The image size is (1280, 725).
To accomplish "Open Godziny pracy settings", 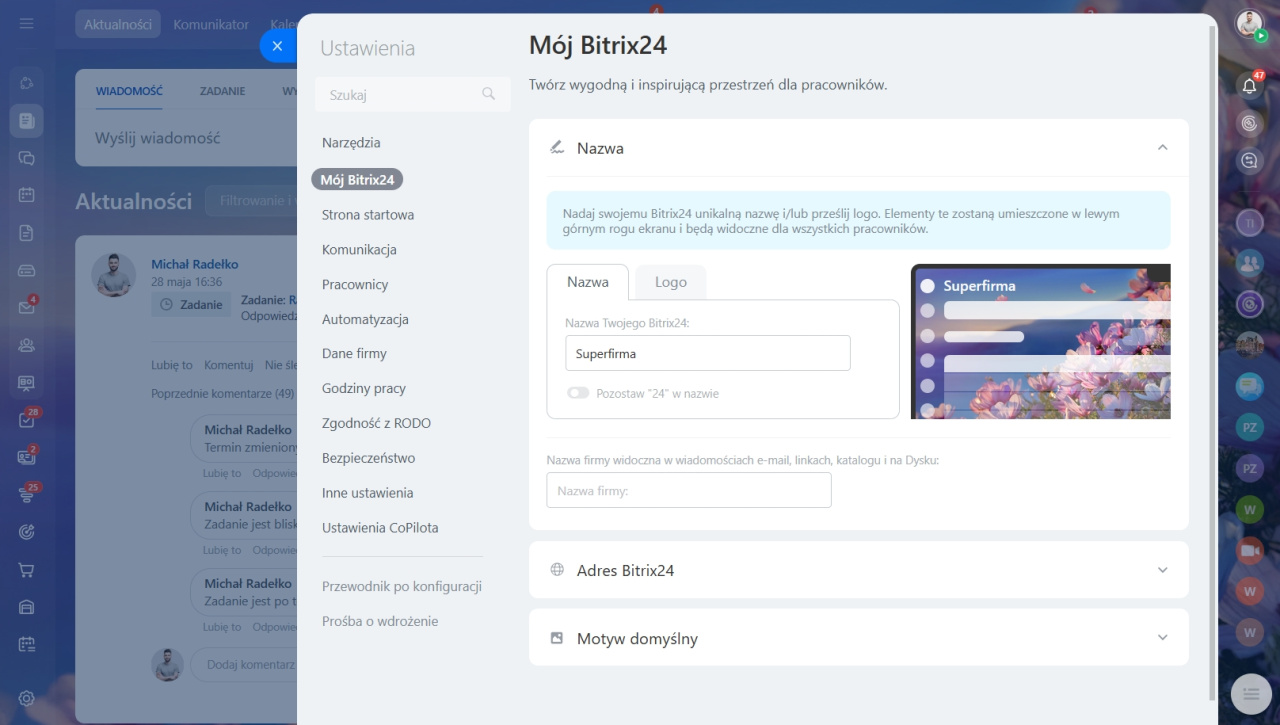I will [364, 389].
